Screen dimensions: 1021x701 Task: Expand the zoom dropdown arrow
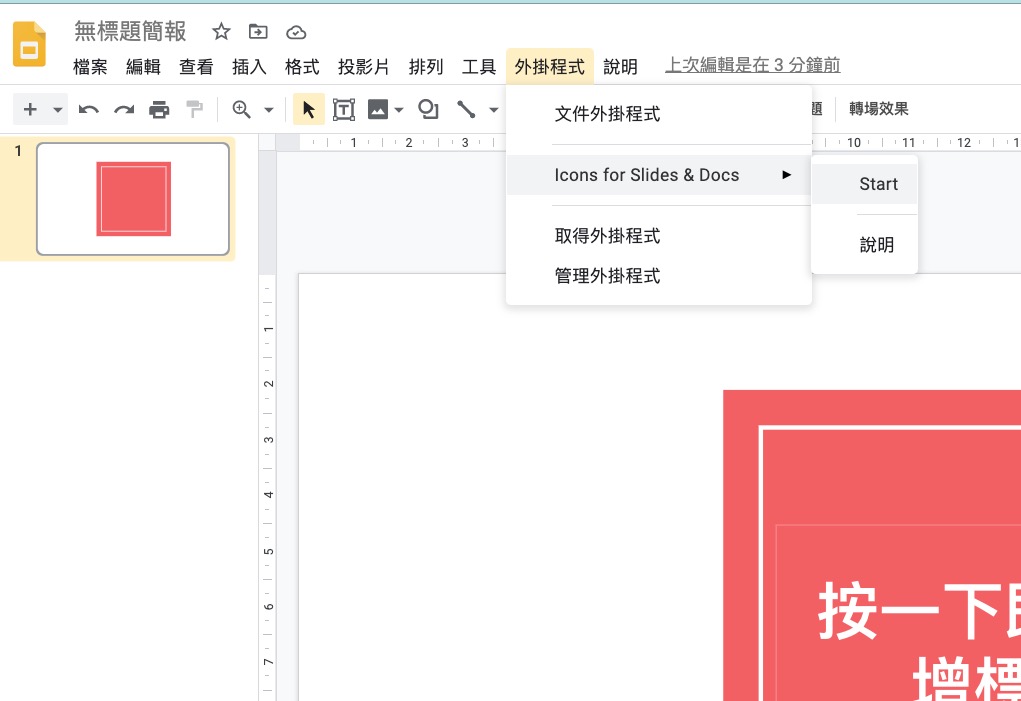click(x=268, y=110)
